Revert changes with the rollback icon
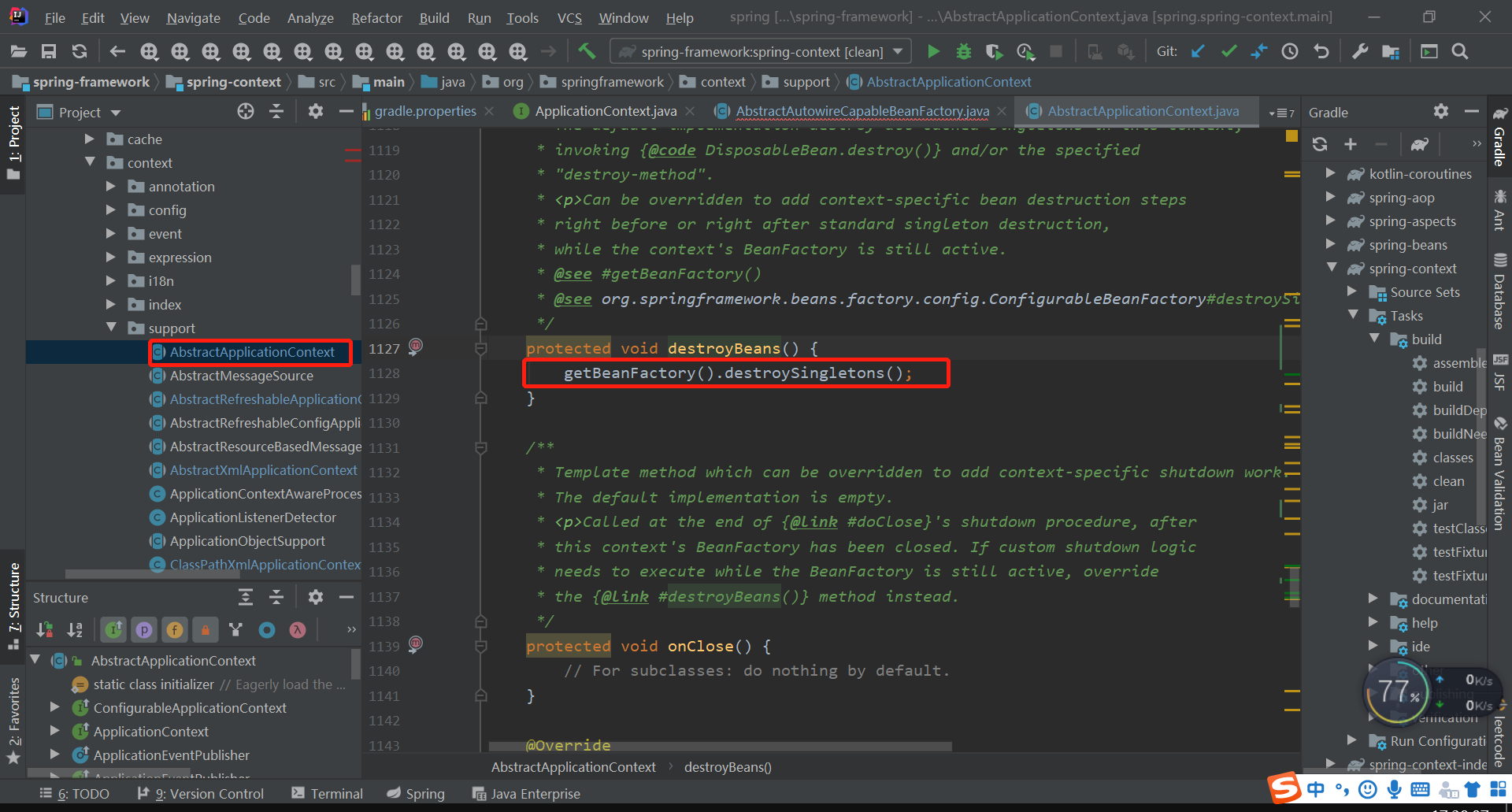 point(1321,51)
